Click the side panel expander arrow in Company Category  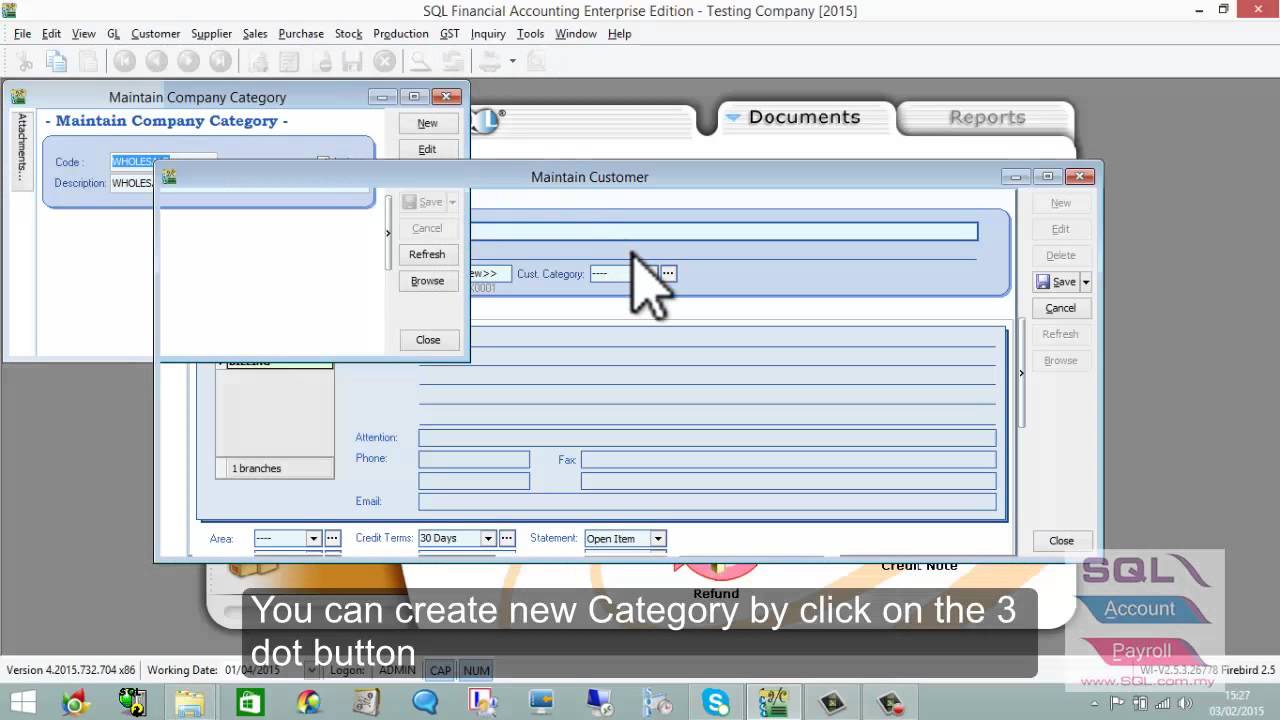click(388, 233)
